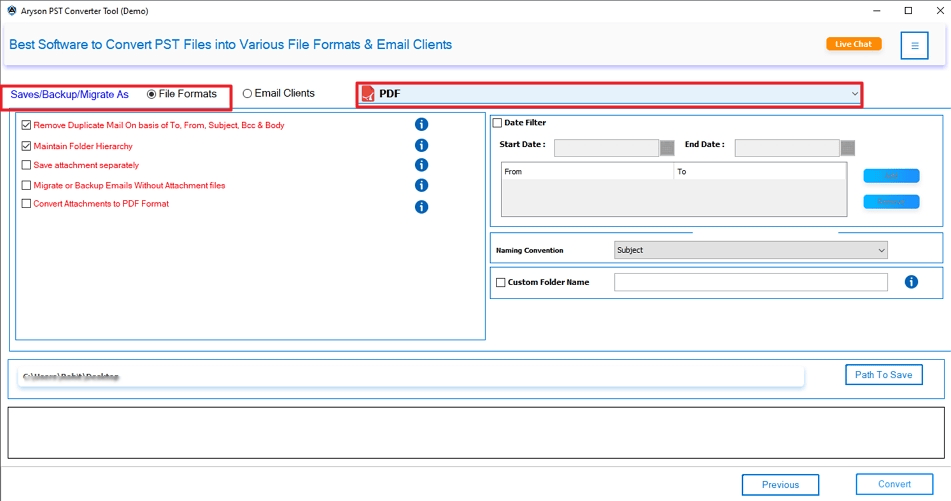This screenshot has width=951, height=501.
Task: Select the File Formats radio button
Action: tap(152, 94)
